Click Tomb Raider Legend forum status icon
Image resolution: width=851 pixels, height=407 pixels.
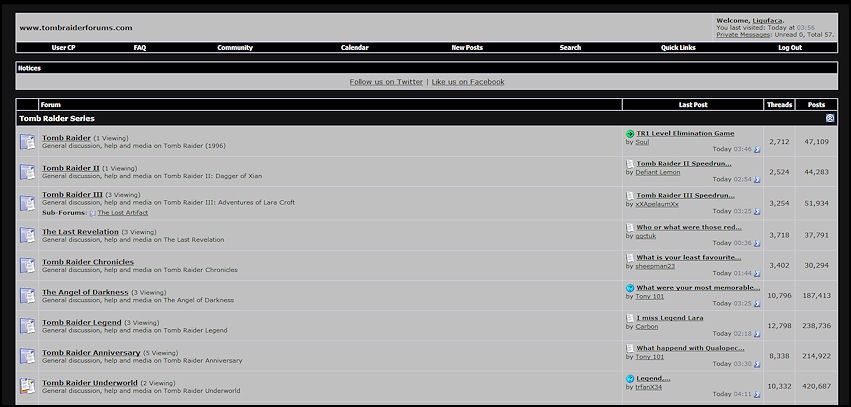pos(28,326)
